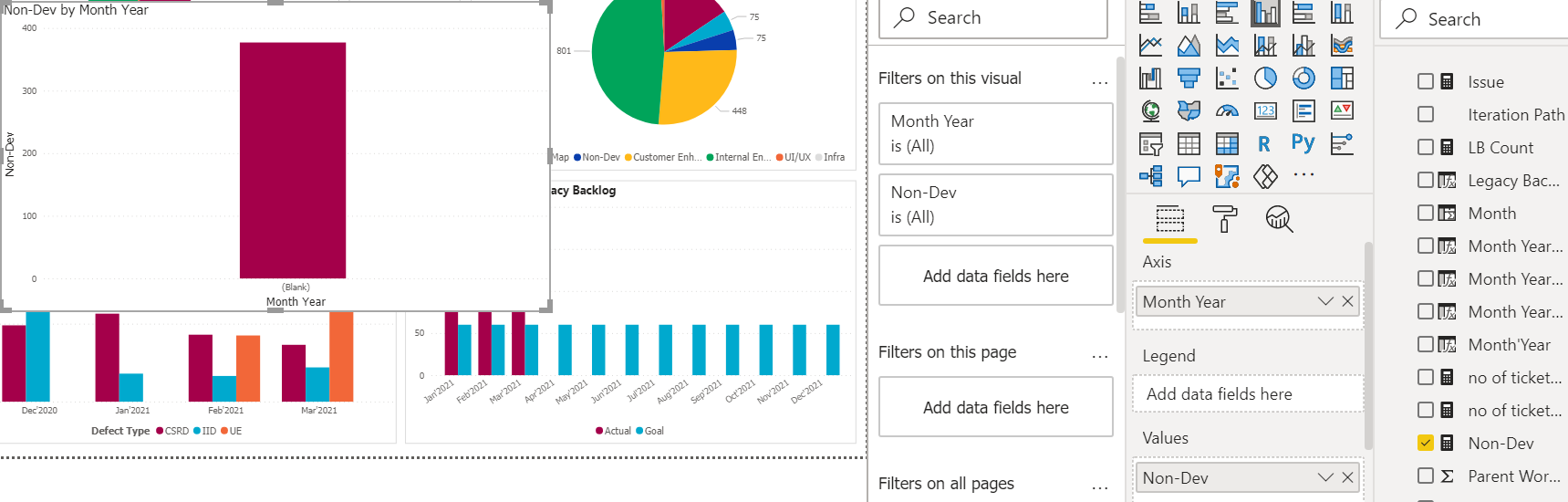Remove Non-Dev from the Values well
This screenshot has height=502, width=1568.
coord(1347,477)
